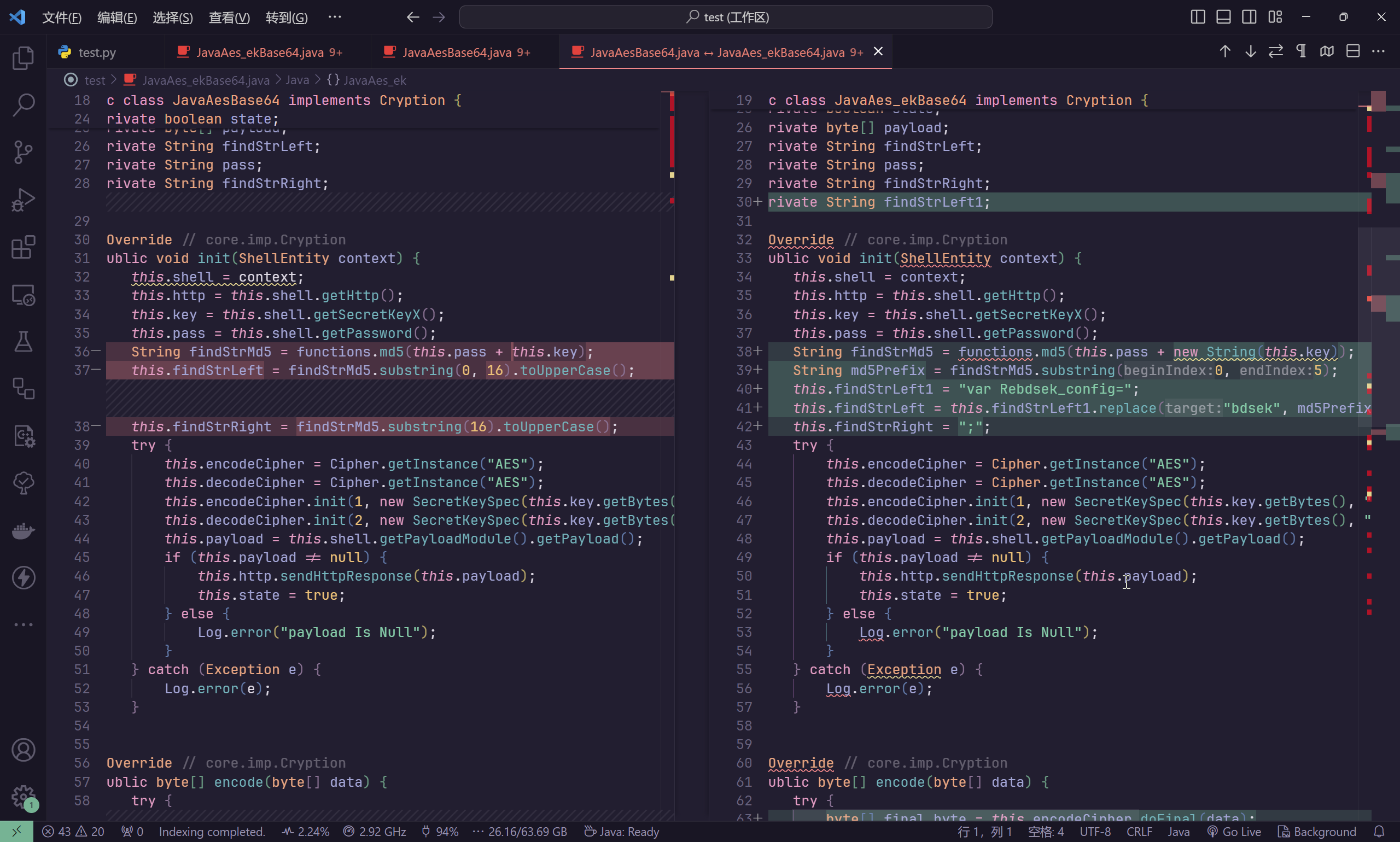Change language mode Java

[x=1178, y=831]
